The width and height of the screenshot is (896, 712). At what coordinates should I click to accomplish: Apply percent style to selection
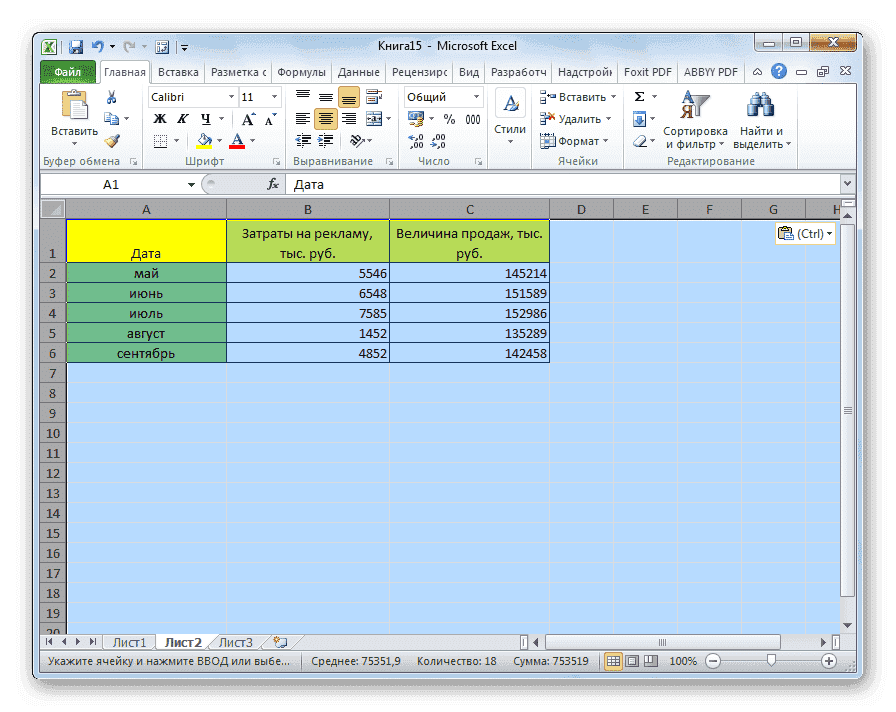point(447,118)
